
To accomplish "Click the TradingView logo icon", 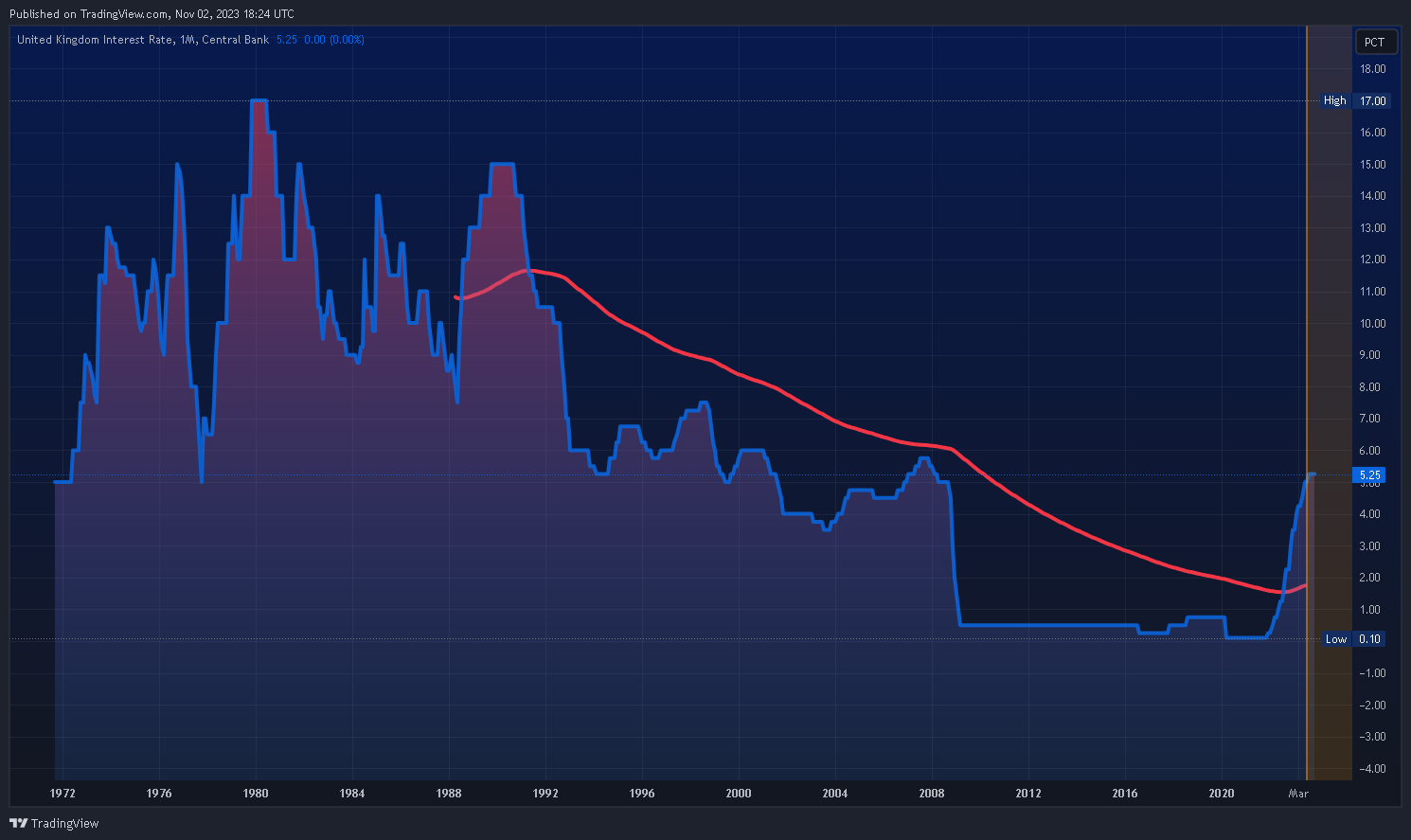I will (x=18, y=823).
